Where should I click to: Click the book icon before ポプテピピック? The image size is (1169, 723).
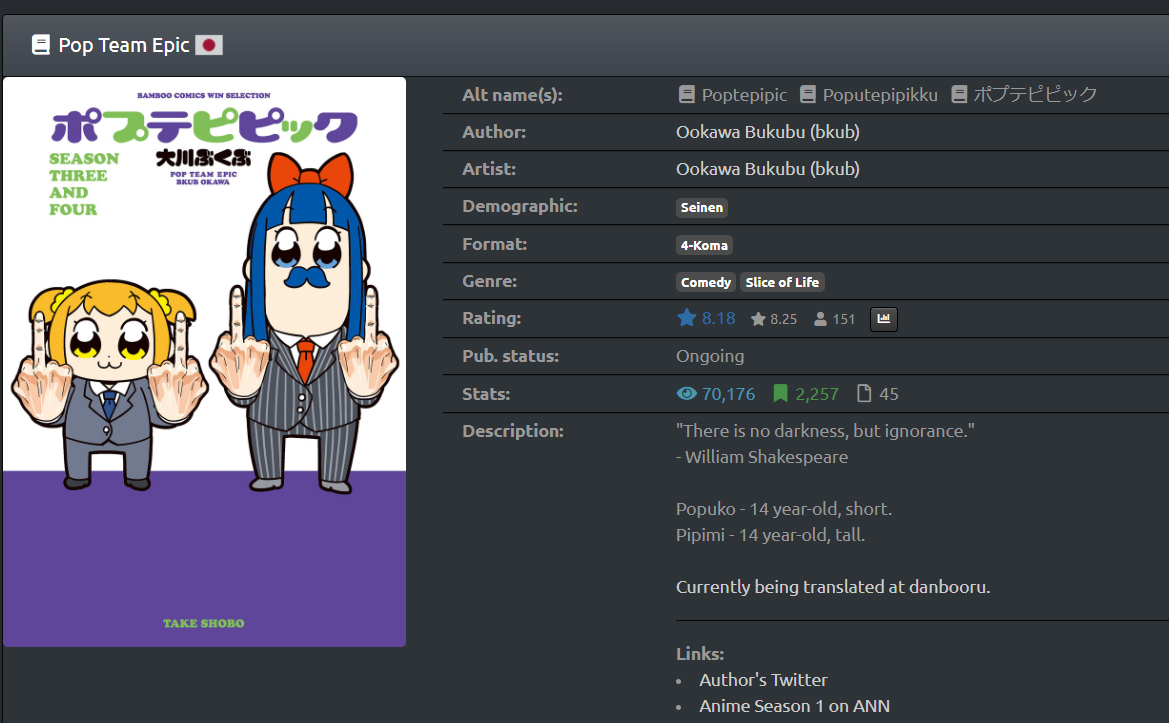pyautogui.click(x=960, y=95)
